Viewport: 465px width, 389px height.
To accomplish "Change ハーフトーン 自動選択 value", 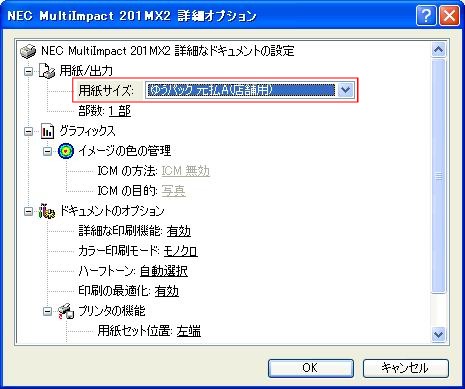I will [x=163, y=271].
